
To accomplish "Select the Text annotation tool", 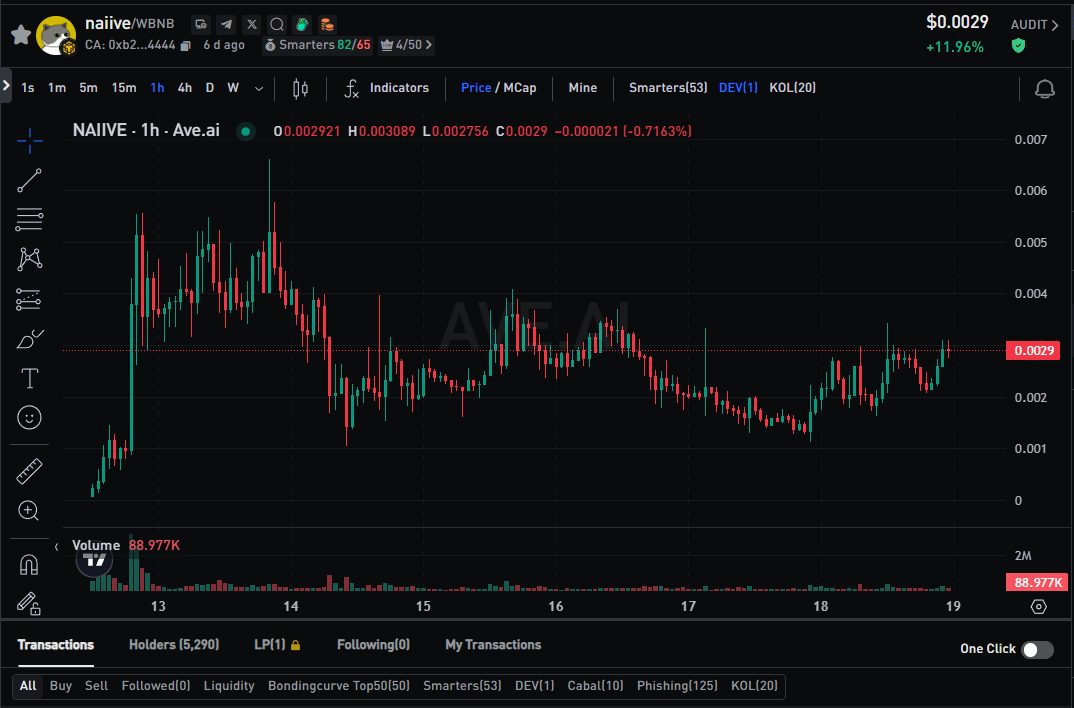I will [x=29, y=378].
